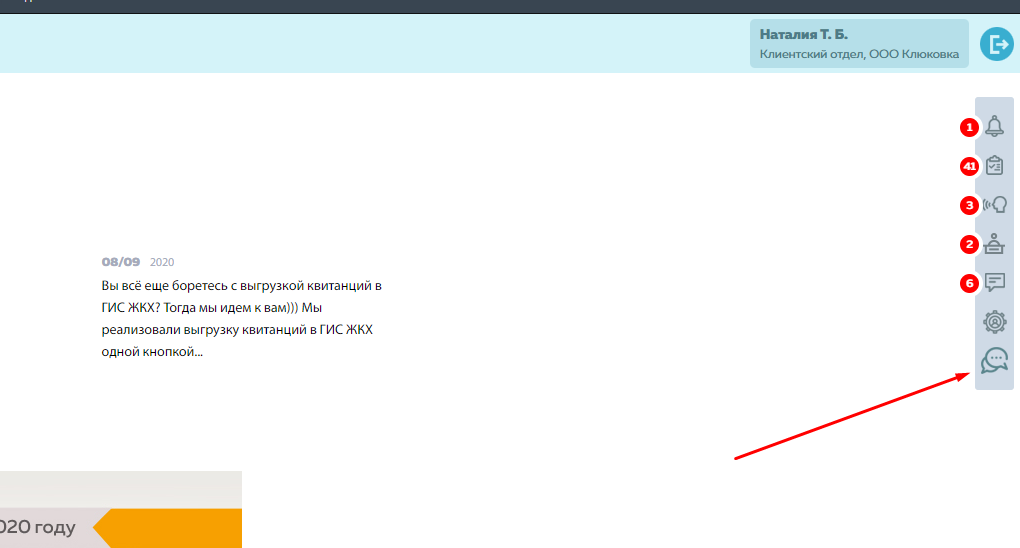This screenshot has height=548, width=1020.
Task: Click the logout arrow icon
Action: [997, 44]
